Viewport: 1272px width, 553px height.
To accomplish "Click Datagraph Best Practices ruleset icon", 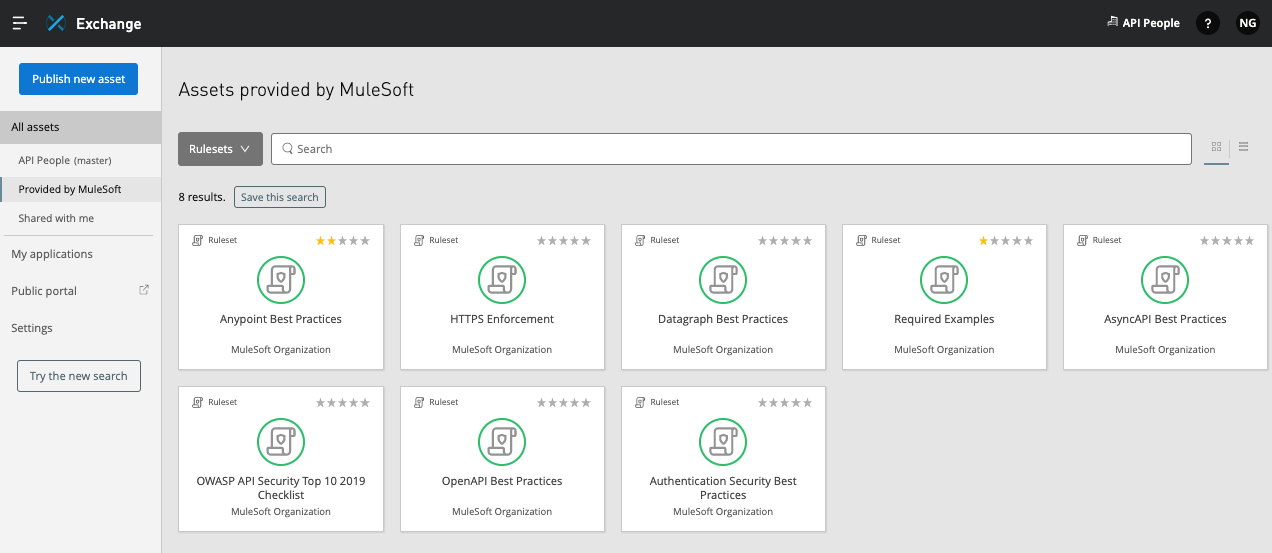I will tap(723, 280).
